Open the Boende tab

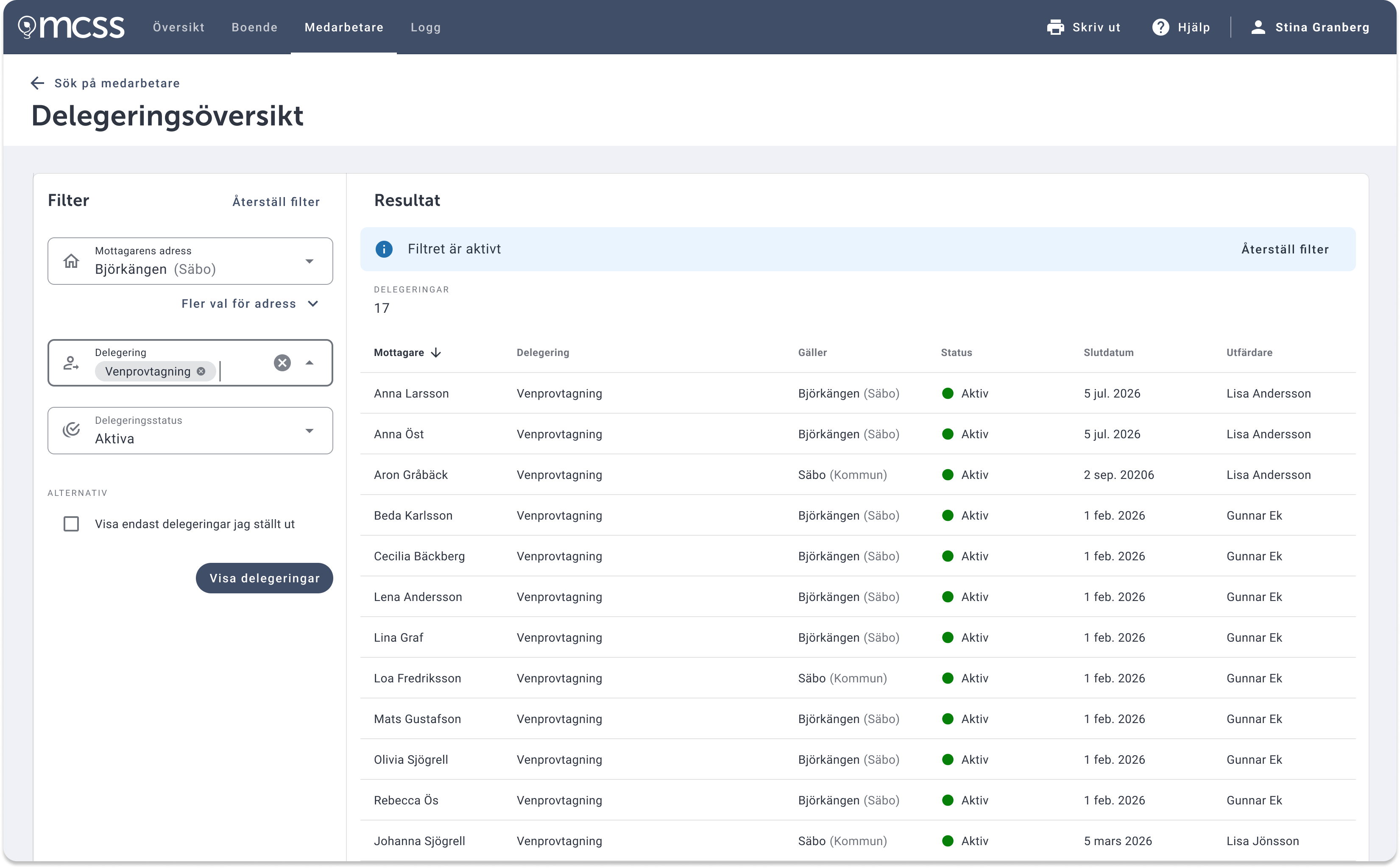click(x=254, y=27)
